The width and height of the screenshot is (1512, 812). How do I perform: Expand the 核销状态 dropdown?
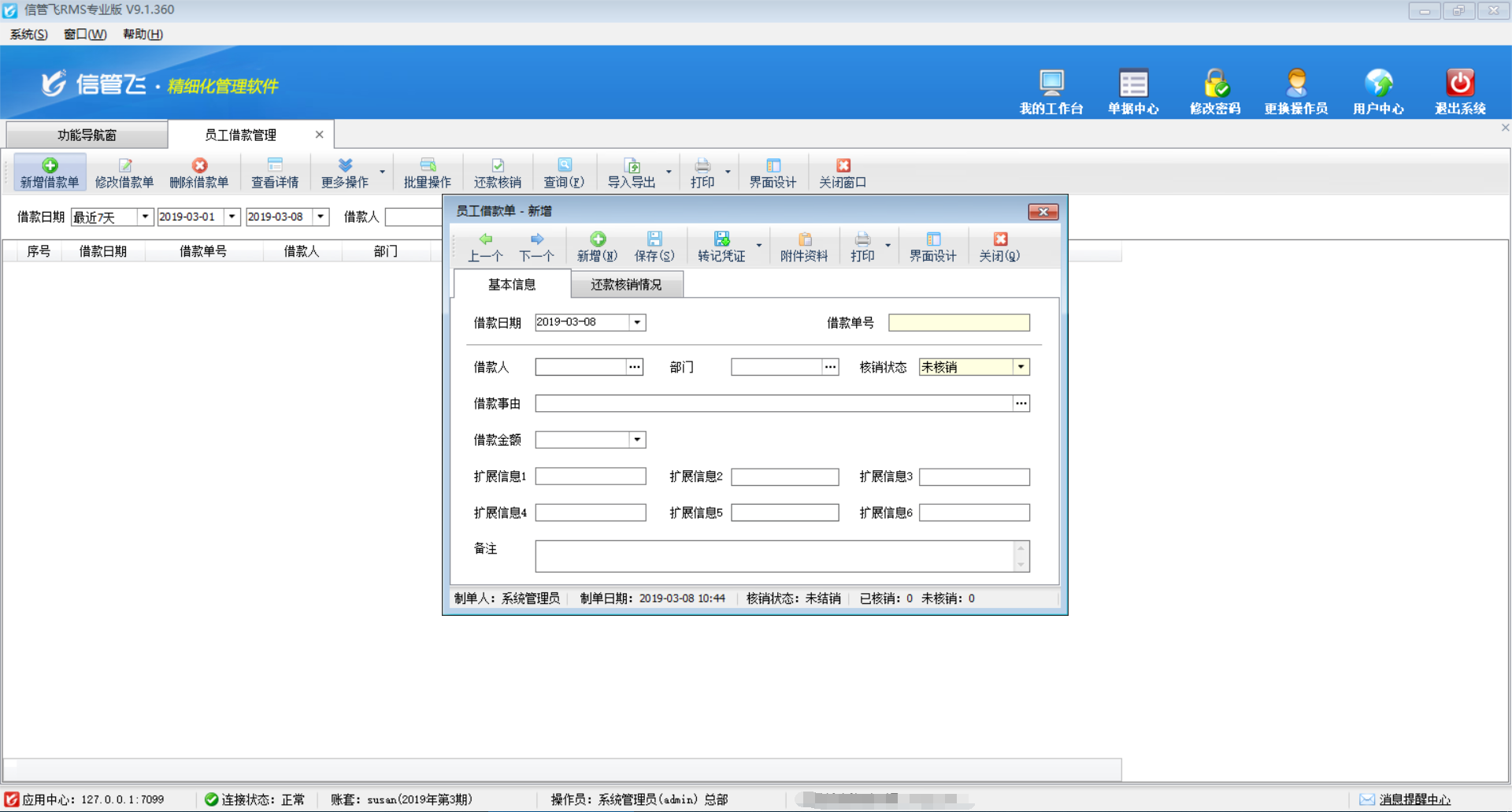1021,367
